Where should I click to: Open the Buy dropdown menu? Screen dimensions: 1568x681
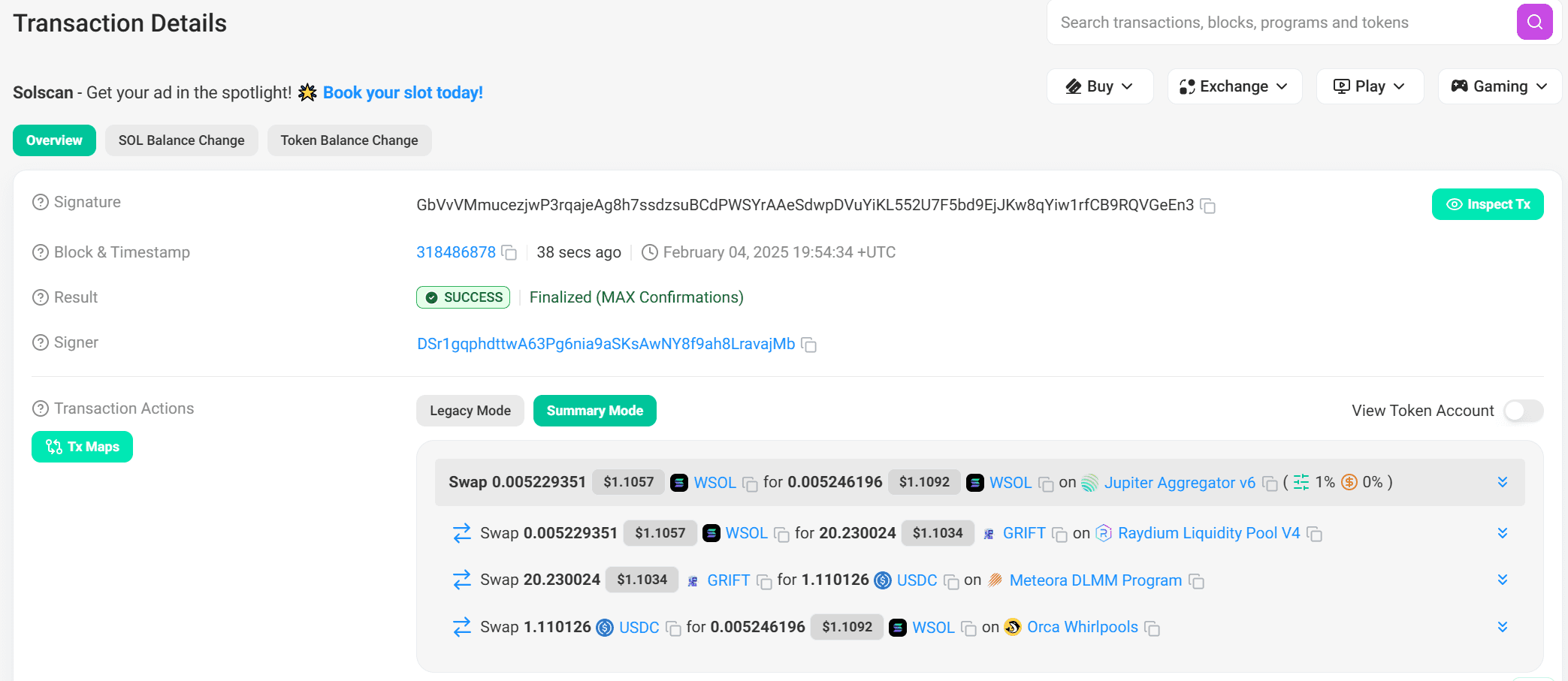click(1099, 86)
